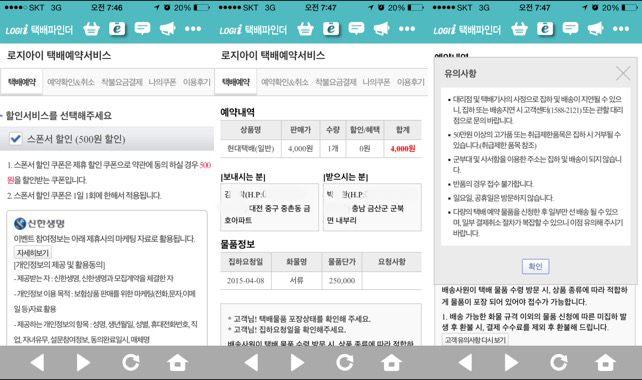Open the more dots menu in the middle screen header
The height and width of the screenshot is (380, 642).
(x=407, y=29)
